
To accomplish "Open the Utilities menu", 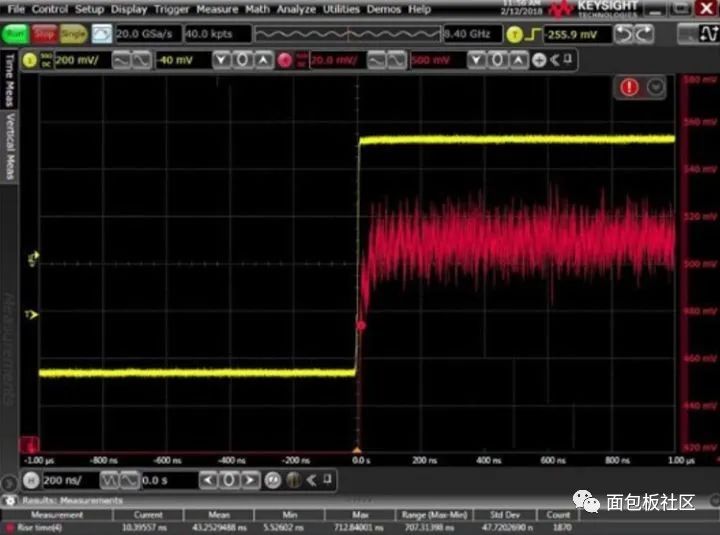I will [x=341, y=9].
